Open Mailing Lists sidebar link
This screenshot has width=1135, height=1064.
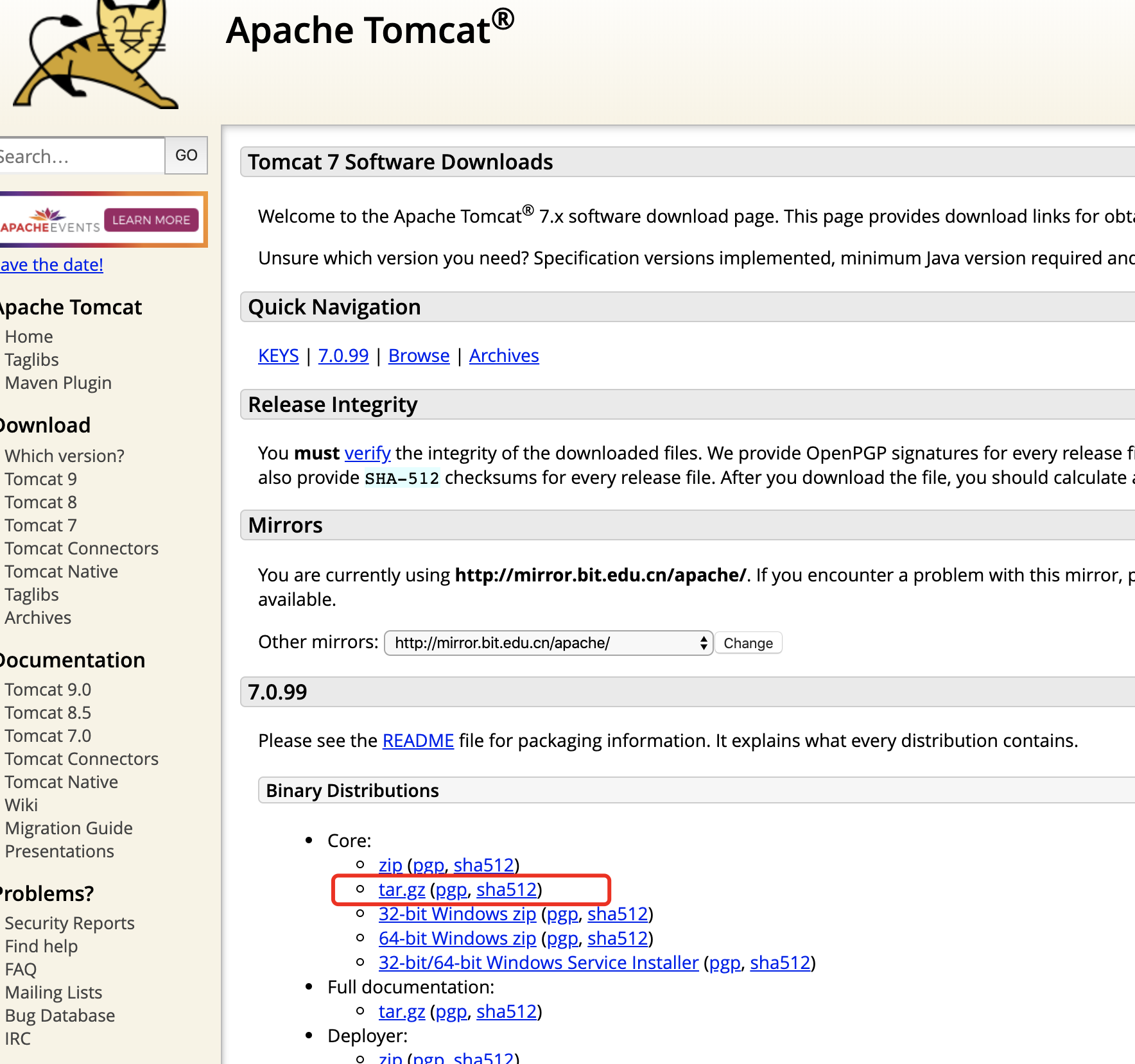(x=53, y=993)
